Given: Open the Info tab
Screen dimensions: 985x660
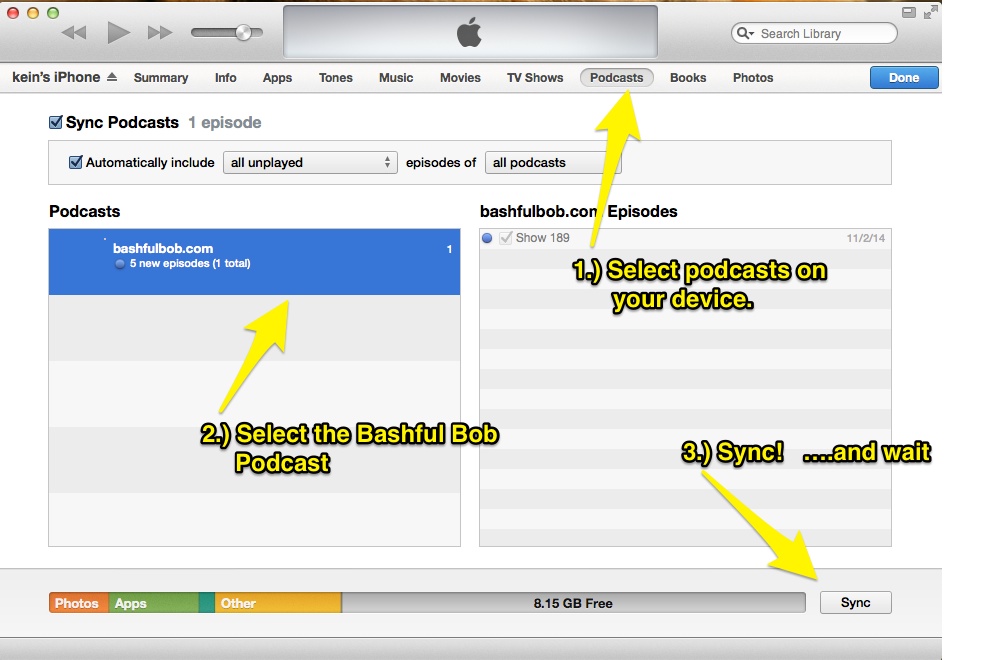Looking at the screenshot, I should [226, 78].
